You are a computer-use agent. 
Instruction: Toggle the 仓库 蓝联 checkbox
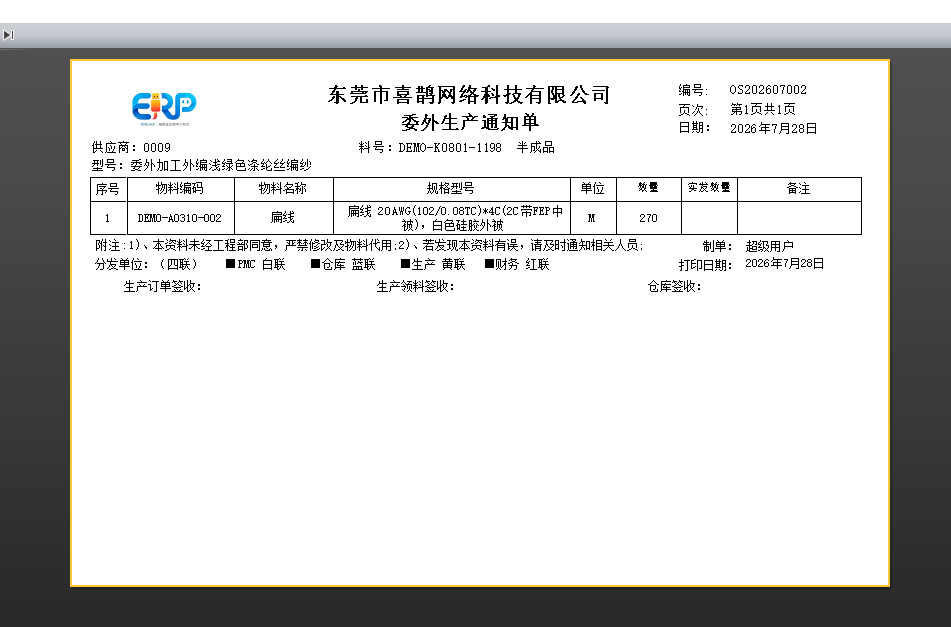pyautogui.click(x=315, y=264)
